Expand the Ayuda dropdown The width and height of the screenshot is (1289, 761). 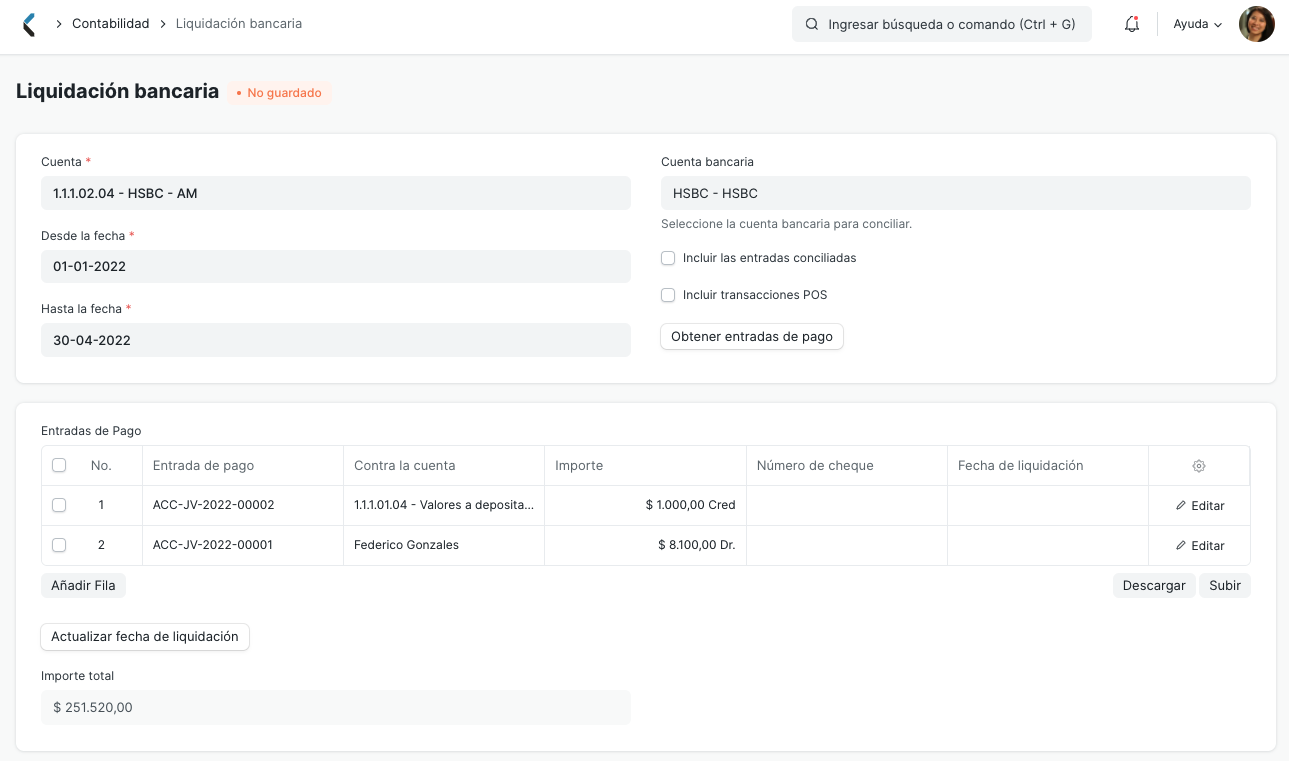point(1198,24)
